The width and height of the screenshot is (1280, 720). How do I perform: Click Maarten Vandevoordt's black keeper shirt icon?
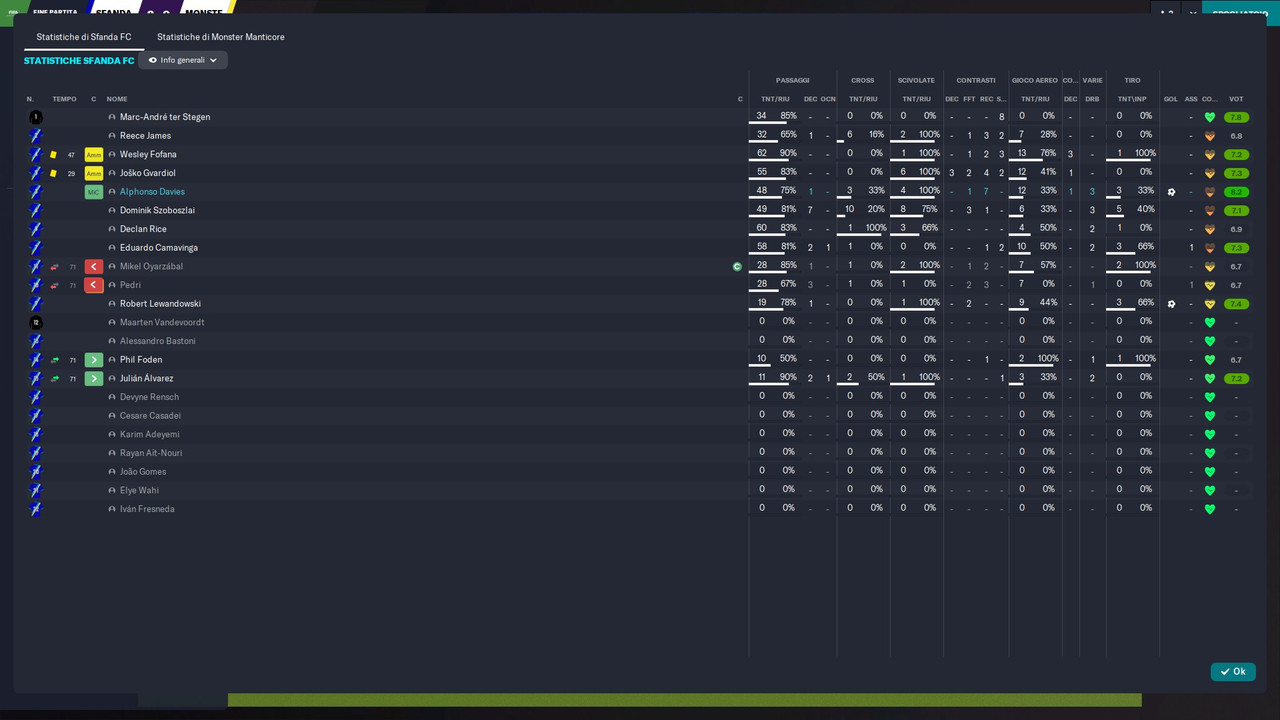(36, 323)
